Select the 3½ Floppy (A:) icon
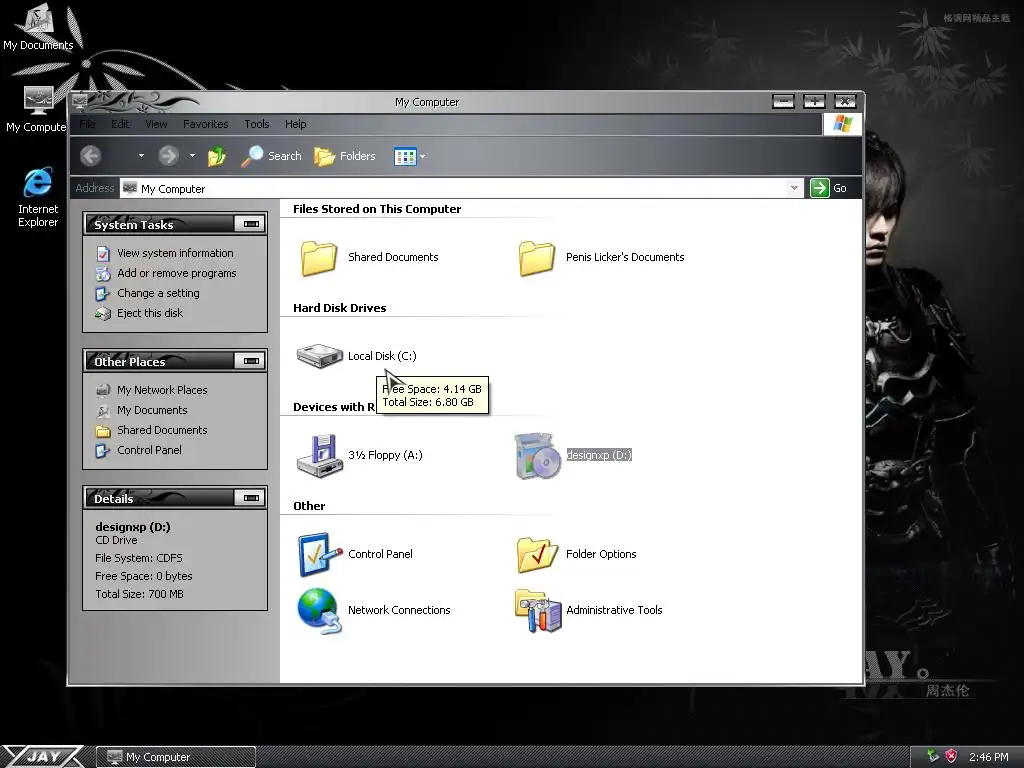 [x=319, y=455]
